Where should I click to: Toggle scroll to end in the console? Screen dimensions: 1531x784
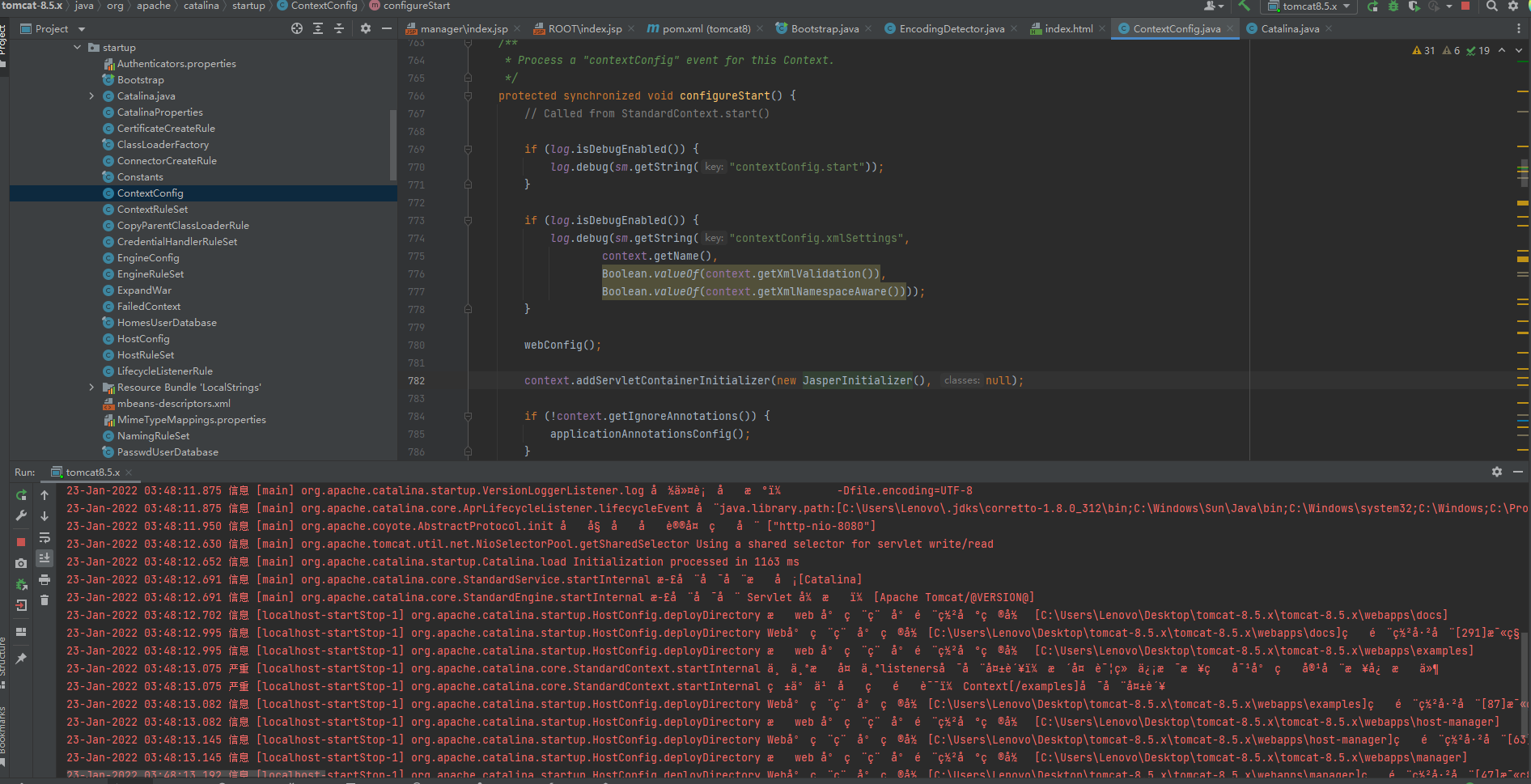[x=45, y=558]
